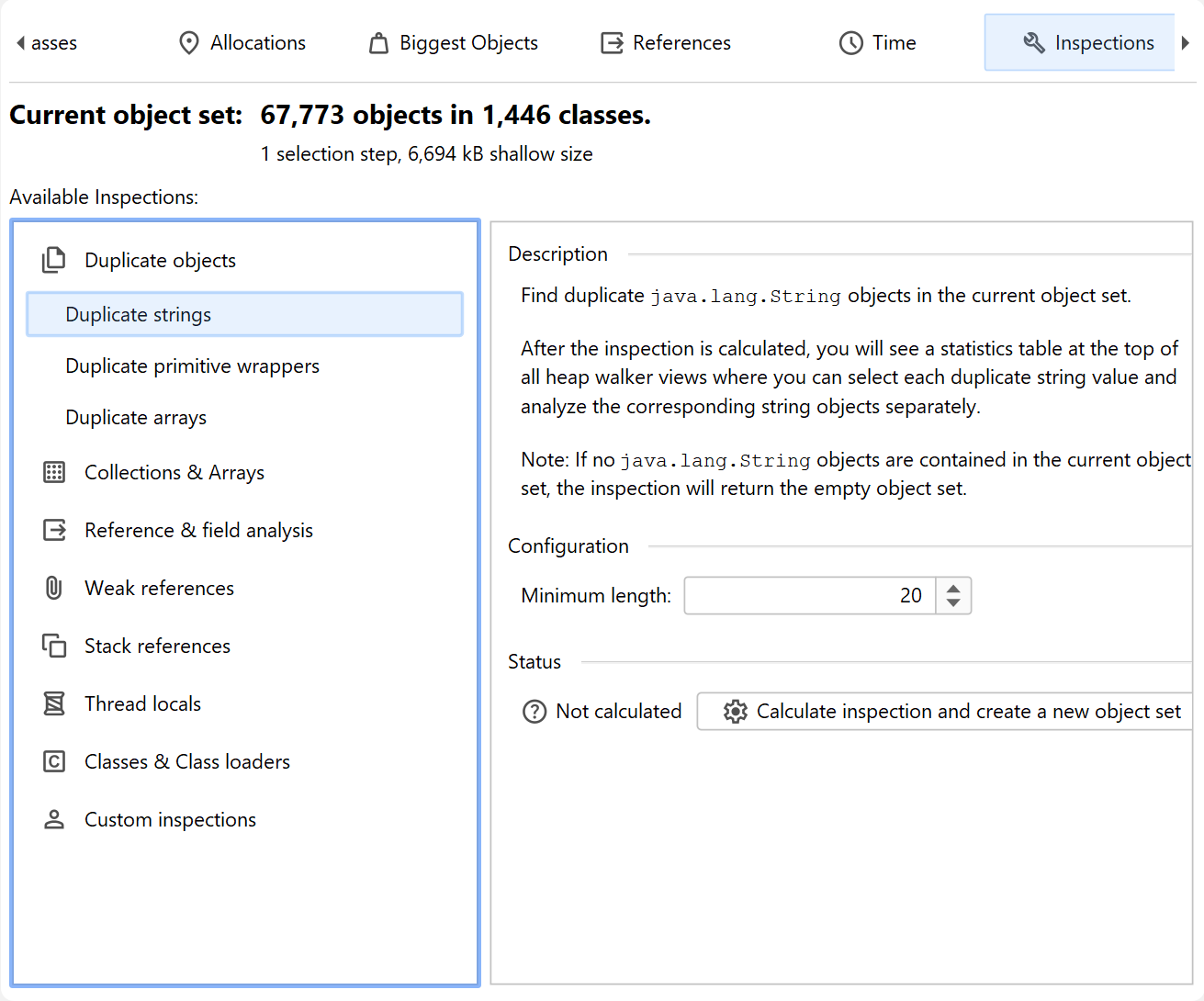
Task: Click the Collections & Arrays grid icon
Action: tap(54, 473)
